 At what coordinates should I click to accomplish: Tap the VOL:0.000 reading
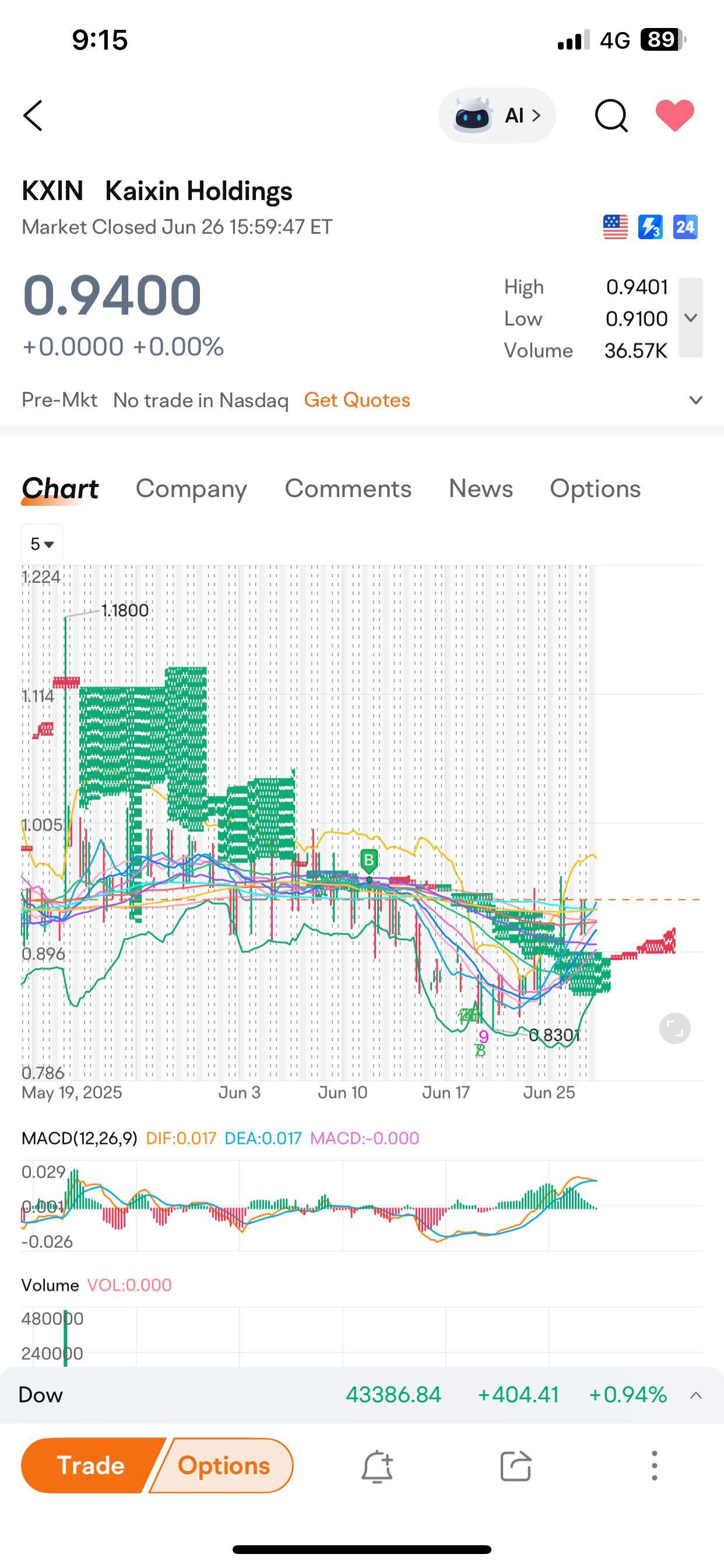coord(129,1285)
